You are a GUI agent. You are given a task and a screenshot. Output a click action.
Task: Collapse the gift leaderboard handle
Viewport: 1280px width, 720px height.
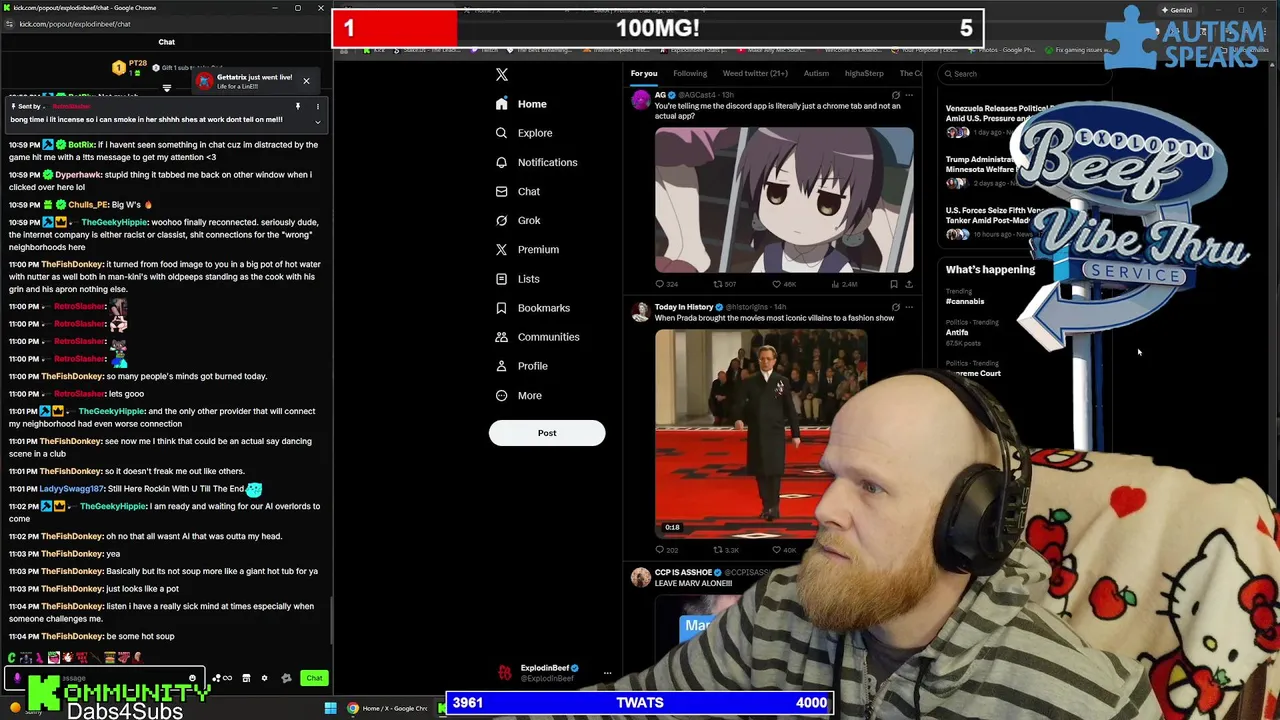(167, 88)
